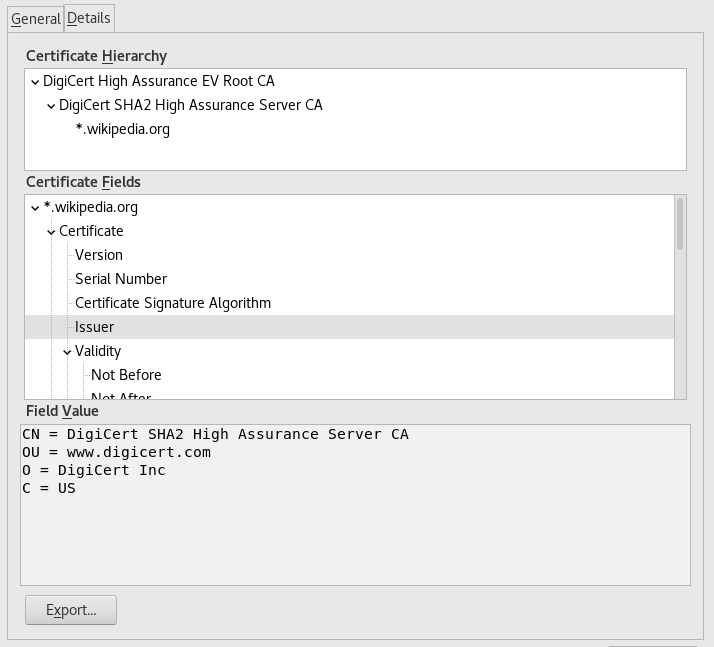This screenshot has width=714, height=647.
Task: Click the Export... button
Action: click(x=71, y=610)
